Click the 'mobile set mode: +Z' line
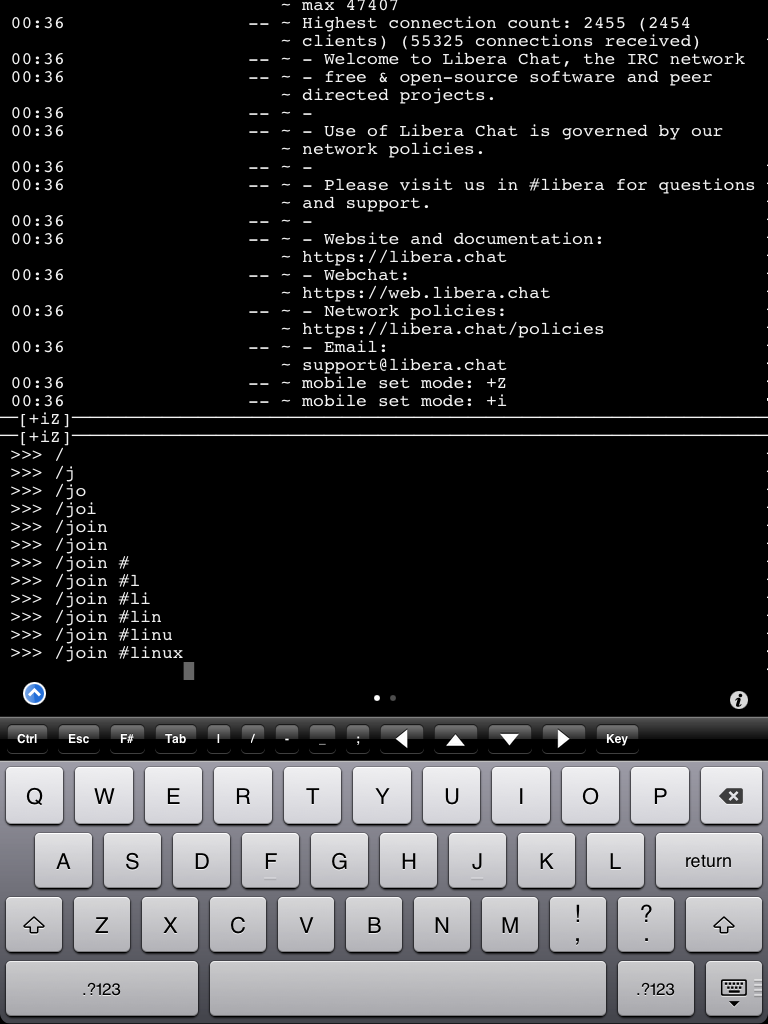Image resolution: width=768 pixels, height=1024 pixels. pyautogui.click(x=404, y=383)
